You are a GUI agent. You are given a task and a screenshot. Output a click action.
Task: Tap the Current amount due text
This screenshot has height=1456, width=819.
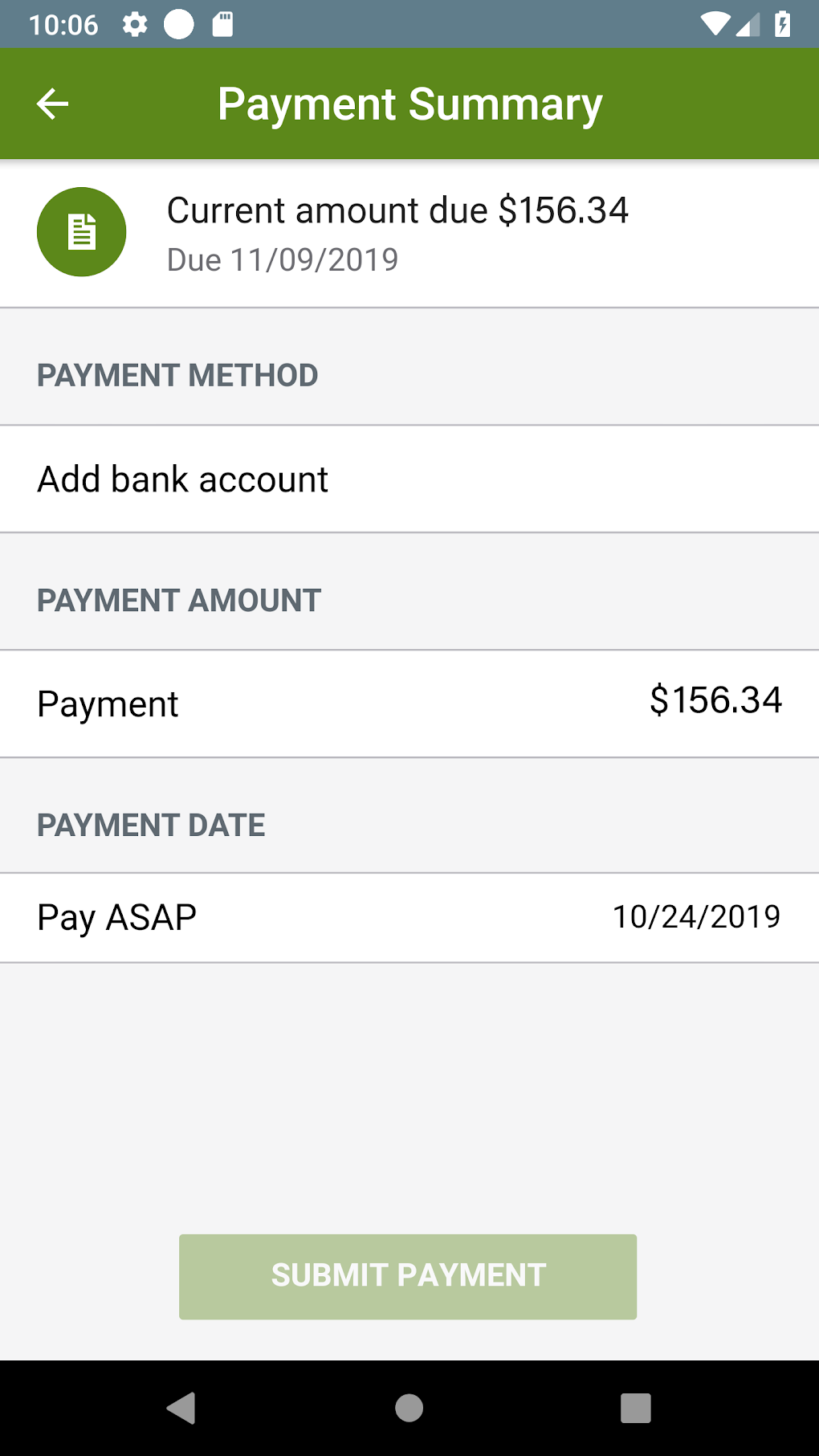397,210
